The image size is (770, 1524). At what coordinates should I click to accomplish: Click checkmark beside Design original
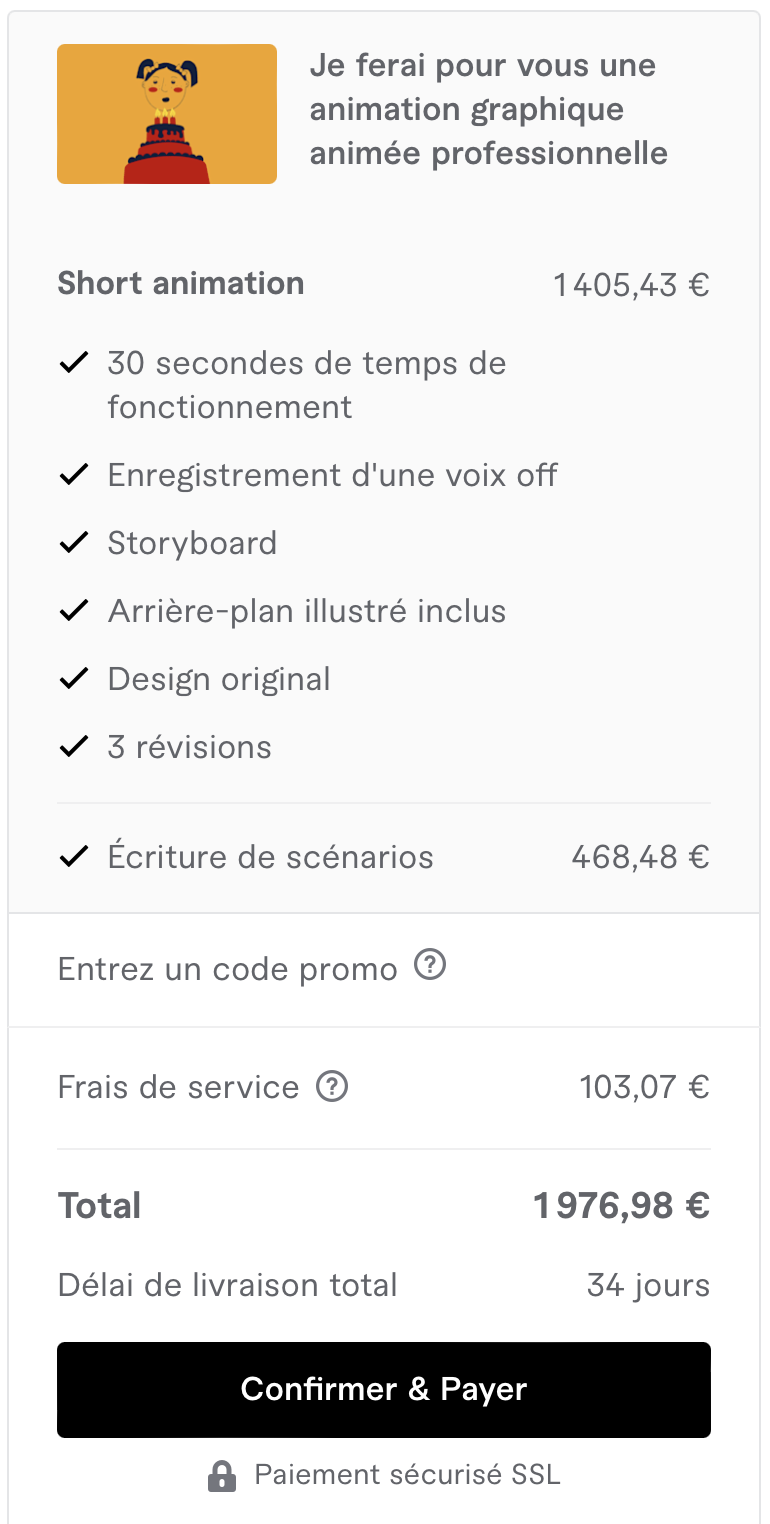click(x=74, y=679)
